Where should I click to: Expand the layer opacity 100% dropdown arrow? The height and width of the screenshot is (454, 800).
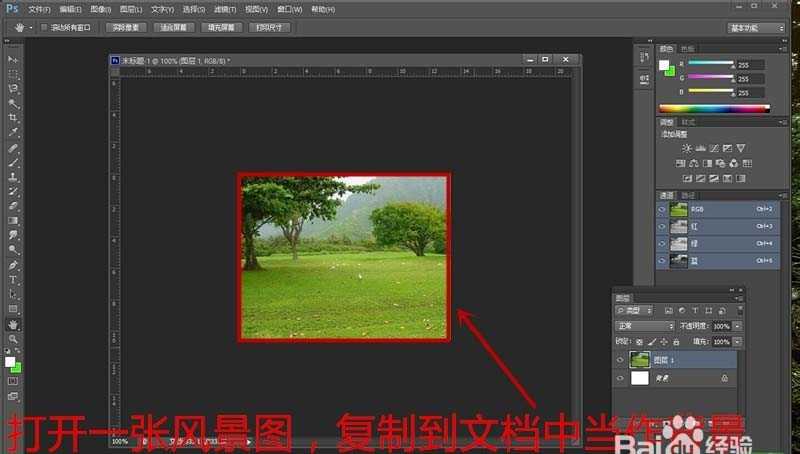click(738, 326)
